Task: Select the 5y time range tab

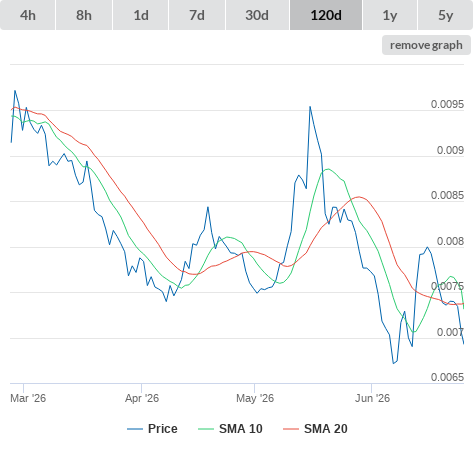Action: pyautogui.click(x=445, y=15)
